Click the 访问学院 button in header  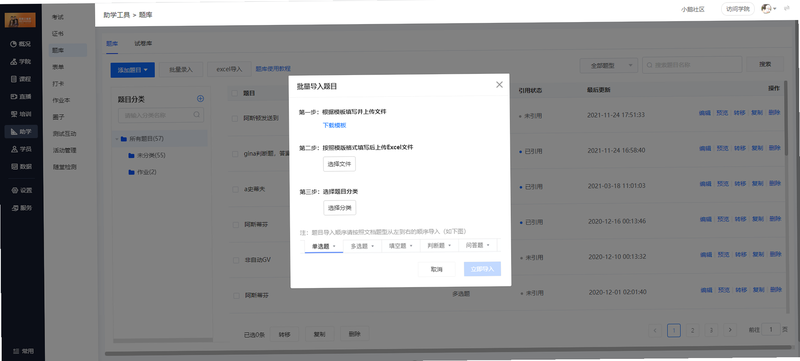(738, 9)
